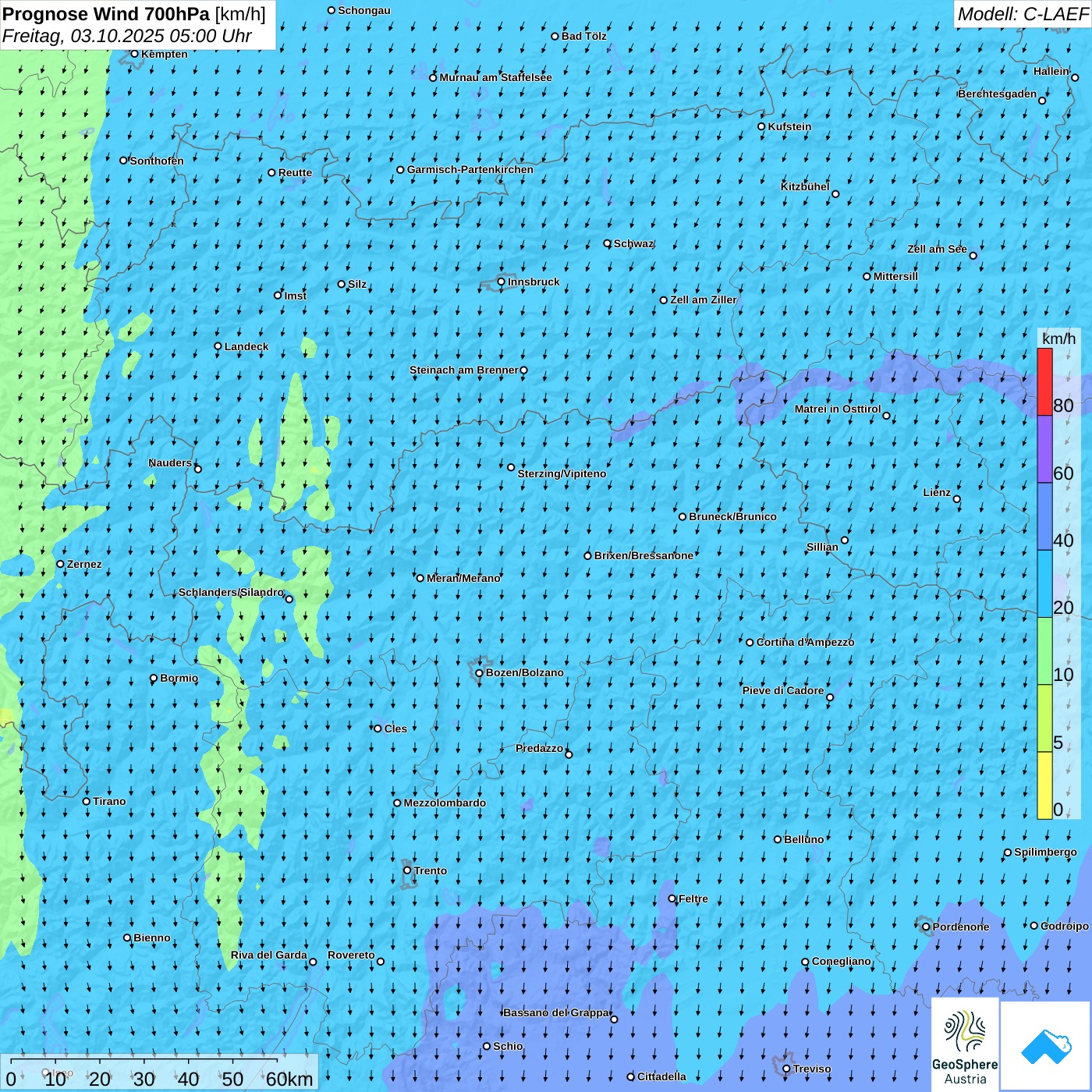Image resolution: width=1092 pixels, height=1092 pixels.
Task: Click the blue cloud logo icon
Action: point(1046,1046)
